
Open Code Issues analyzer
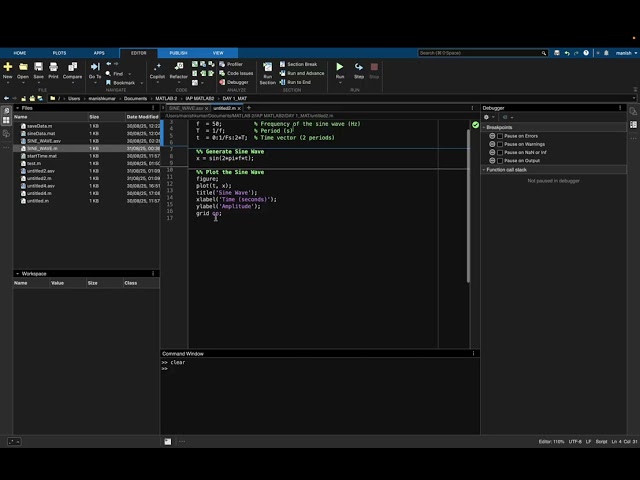coord(236,73)
